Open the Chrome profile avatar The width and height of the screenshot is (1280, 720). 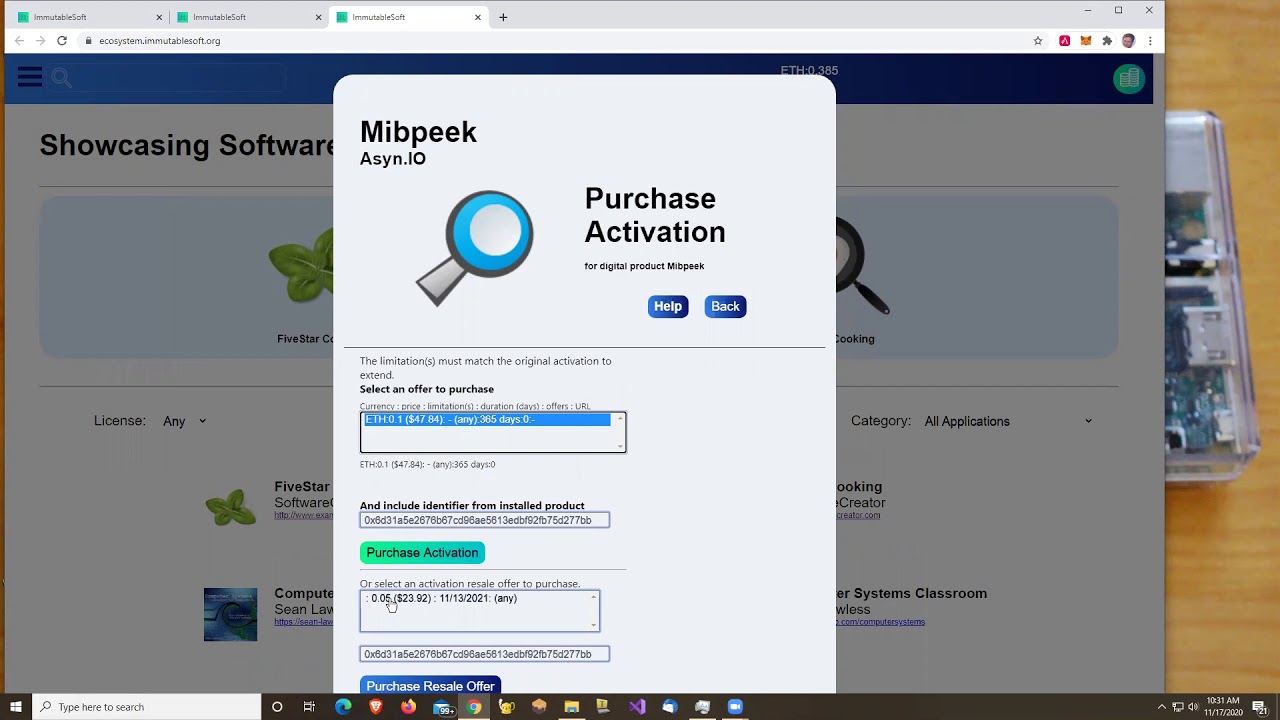pyautogui.click(x=1128, y=41)
